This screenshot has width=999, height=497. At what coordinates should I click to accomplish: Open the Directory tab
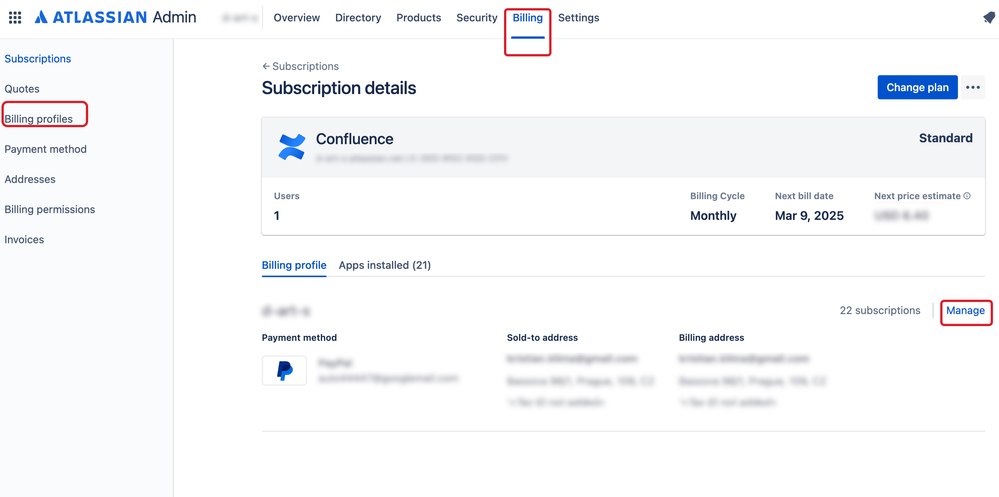pos(358,18)
